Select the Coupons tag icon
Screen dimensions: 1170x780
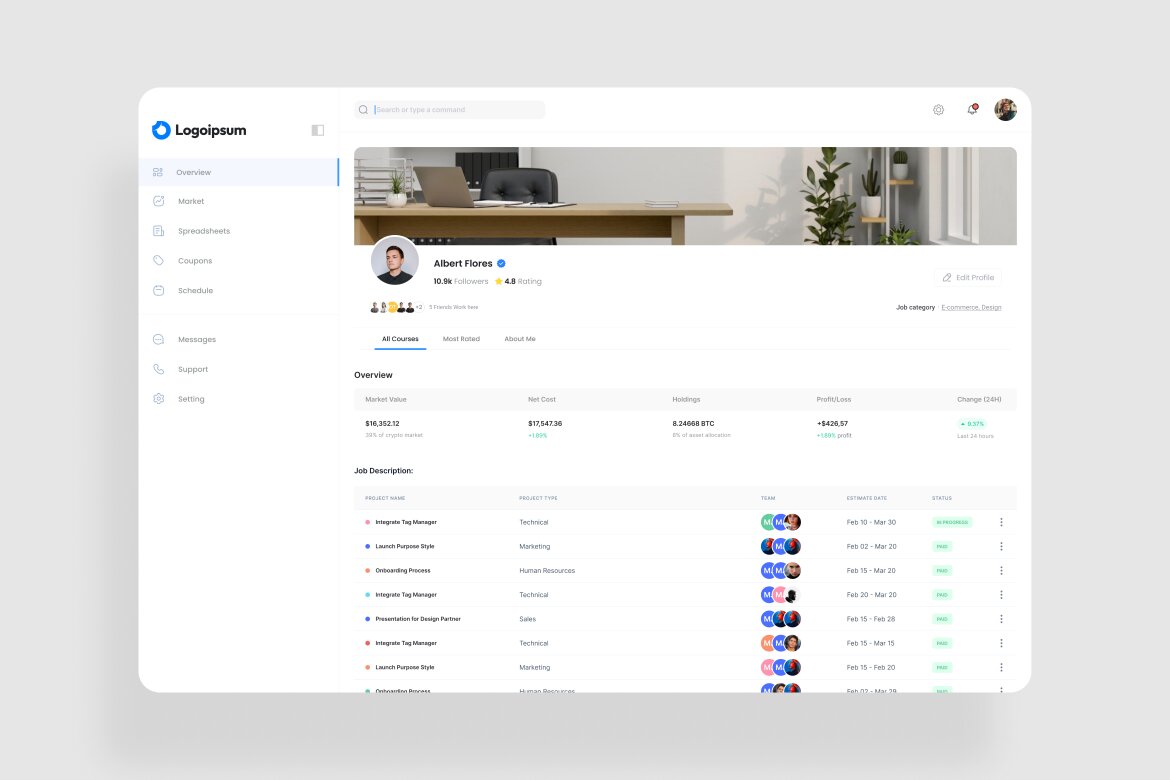pos(157,261)
